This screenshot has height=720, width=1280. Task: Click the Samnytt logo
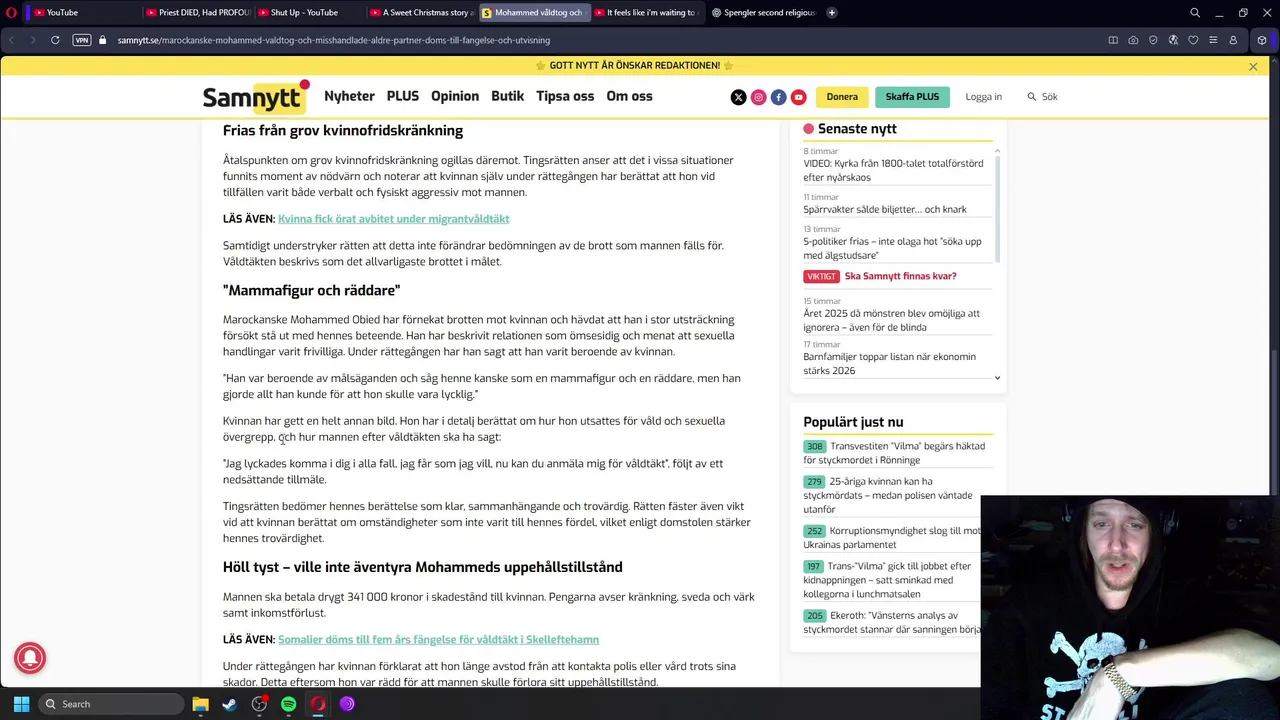(256, 97)
